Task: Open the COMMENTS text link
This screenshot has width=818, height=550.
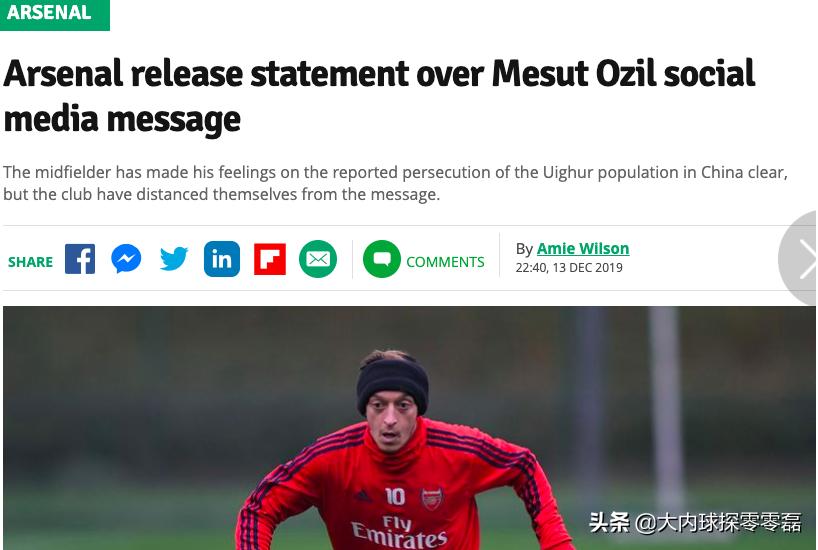Action: click(x=445, y=262)
